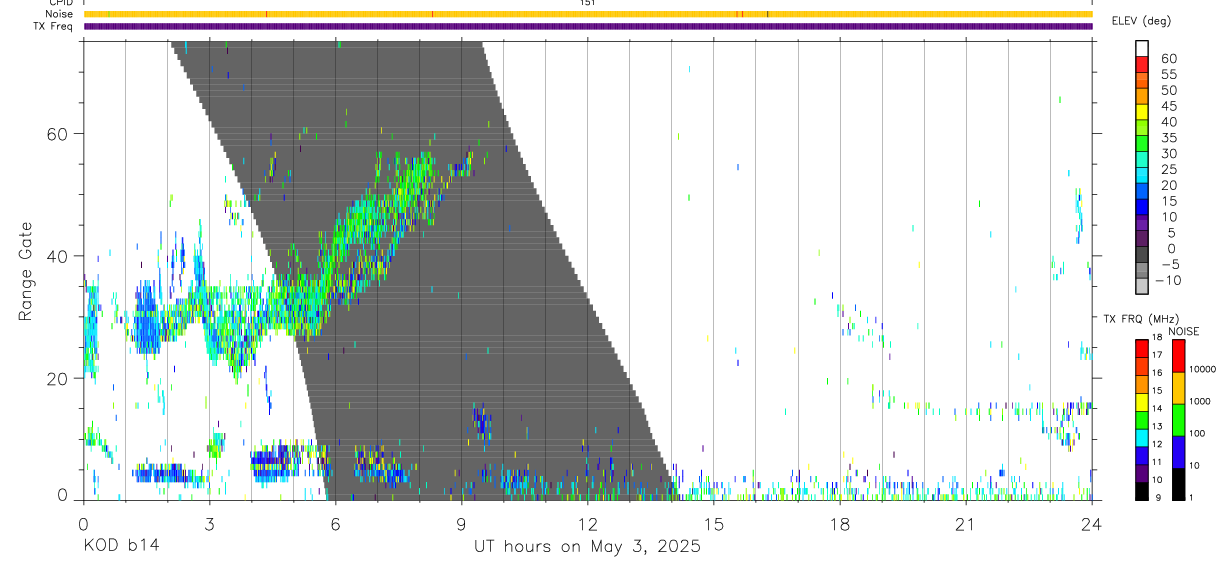1228x567 pixels.
Task: Click the x-axis tick label '9'
Action: point(462,524)
